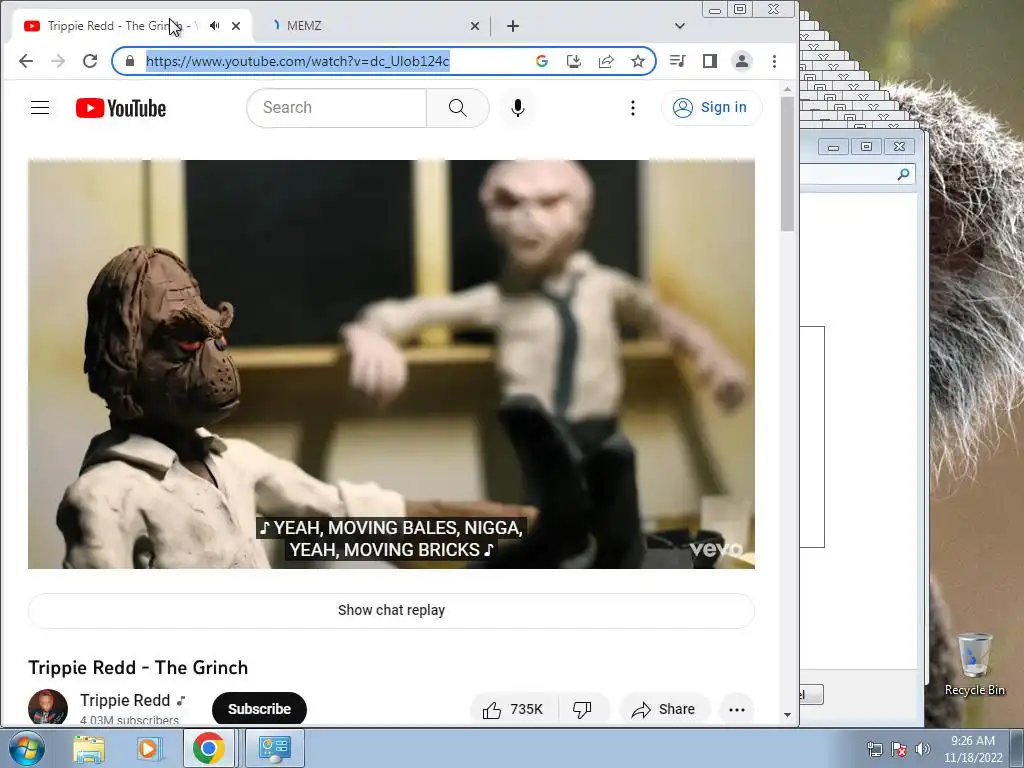Click the search magnifier in the background window
This screenshot has height=768, width=1024.
tap(903, 174)
